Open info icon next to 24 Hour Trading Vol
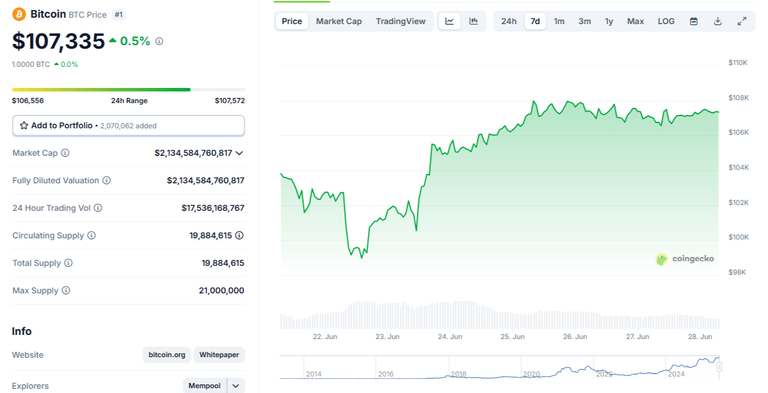768x393 pixels. pyautogui.click(x=98, y=208)
